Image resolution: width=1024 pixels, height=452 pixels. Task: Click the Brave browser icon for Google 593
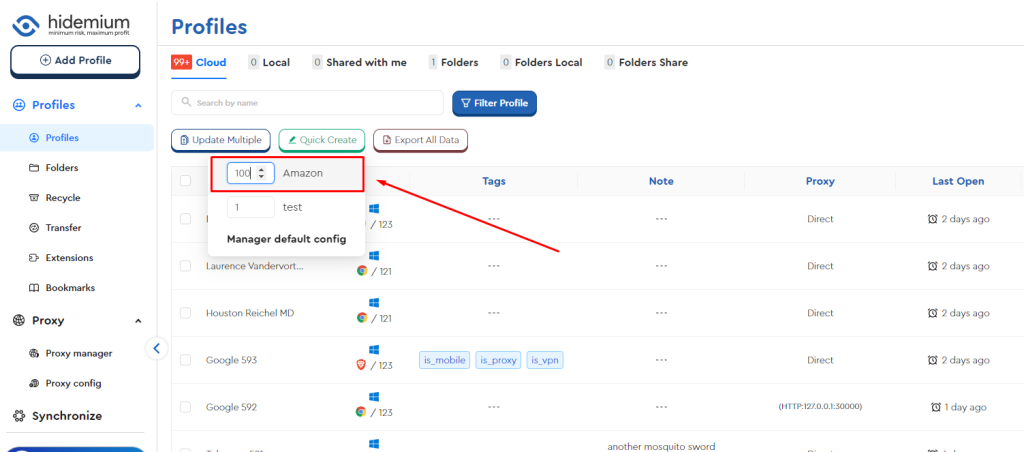pos(362,366)
